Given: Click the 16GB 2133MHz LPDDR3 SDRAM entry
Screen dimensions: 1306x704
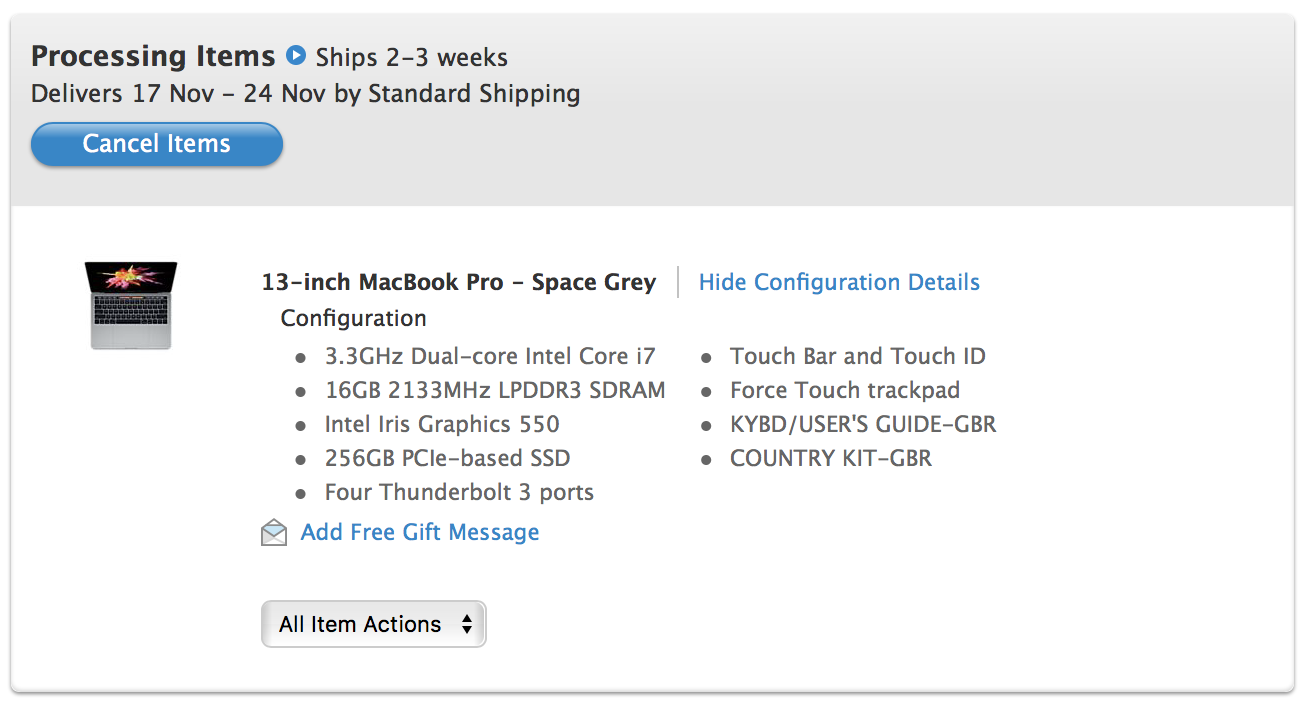Looking at the screenshot, I should pyautogui.click(x=495, y=391).
